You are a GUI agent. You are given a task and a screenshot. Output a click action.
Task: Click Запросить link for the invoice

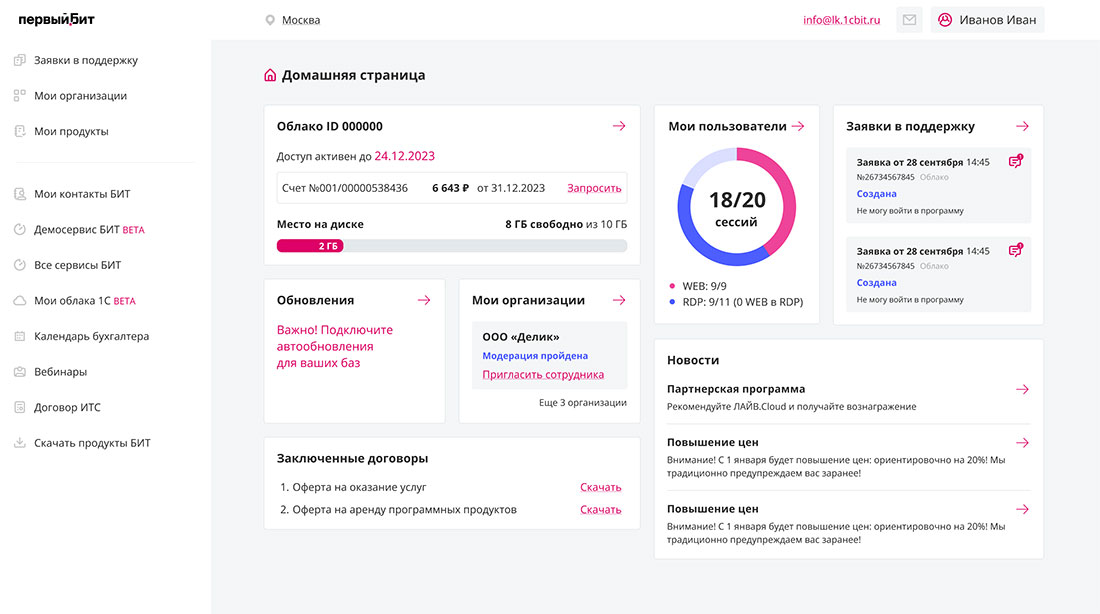pos(594,188)
